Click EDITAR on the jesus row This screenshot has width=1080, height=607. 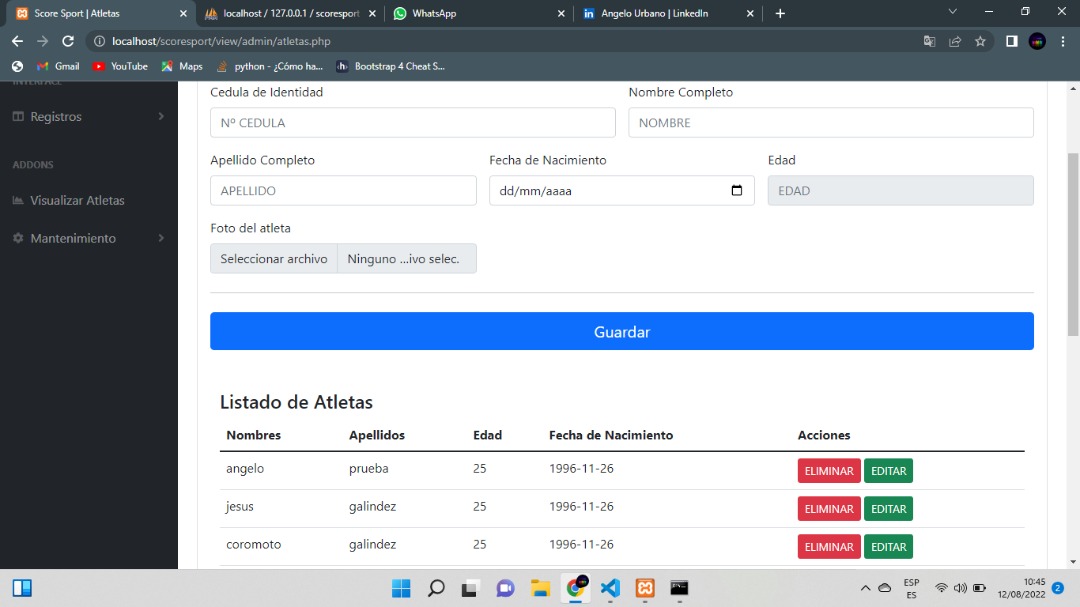click(x=888, y=508)
